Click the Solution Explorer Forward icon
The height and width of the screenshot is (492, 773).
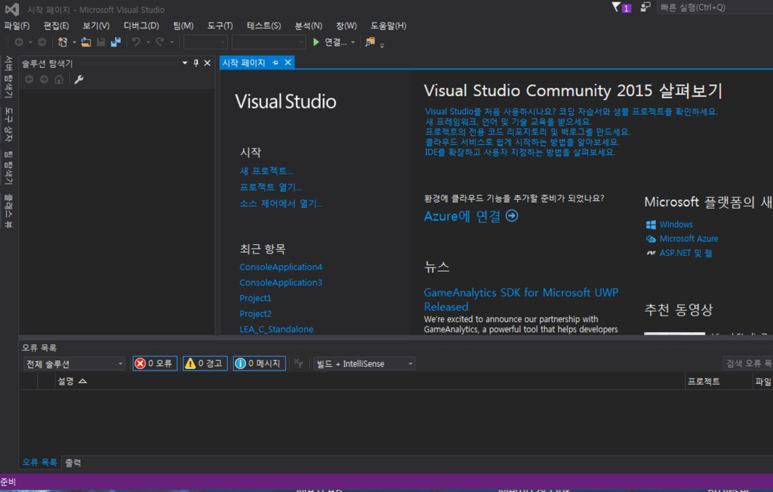click(x=44, y=79)
